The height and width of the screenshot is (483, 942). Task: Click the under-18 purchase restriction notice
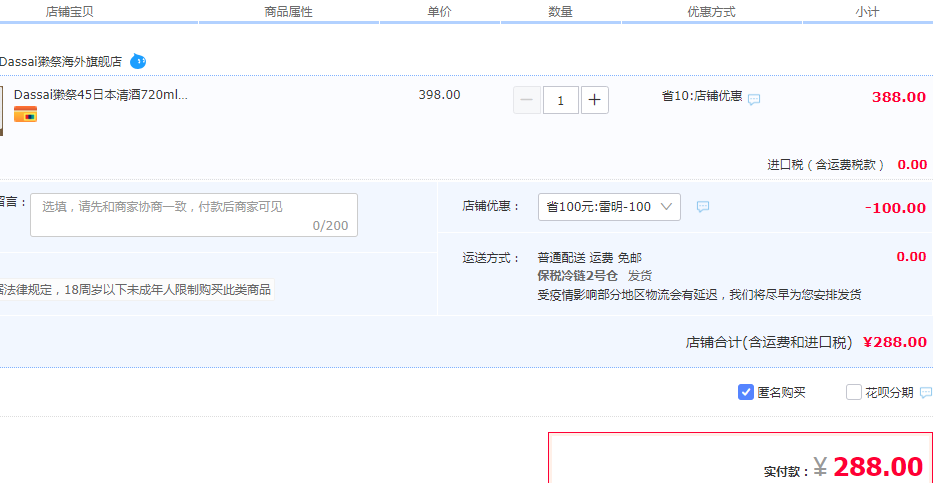pos(136,290)
